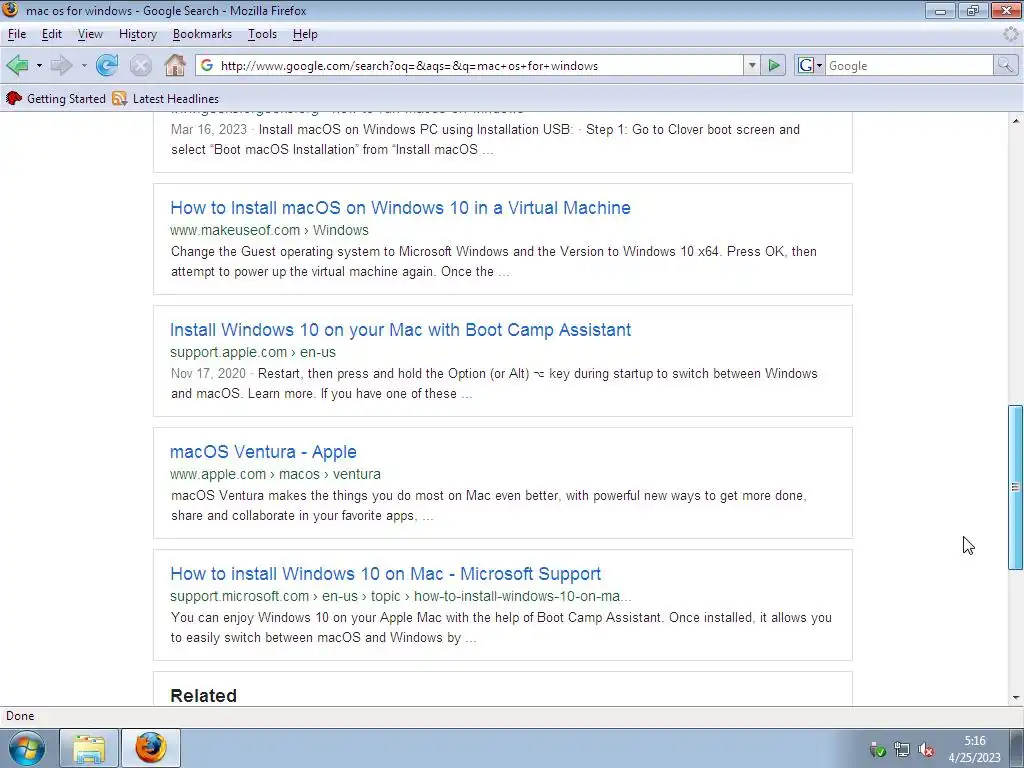The width and height of the screenshot is (1024, 768).
Task: Open the 'macOS Ventura - Apple' result
Action: 263,452
